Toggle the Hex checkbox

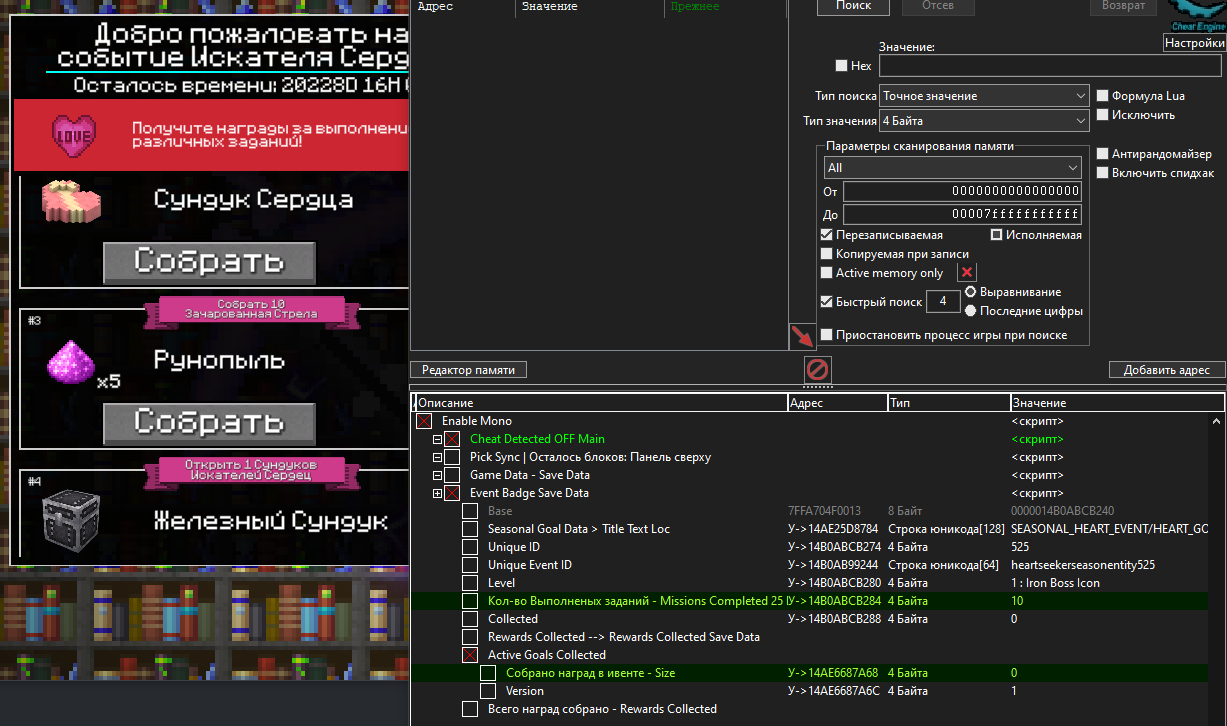tap(842, 66)
